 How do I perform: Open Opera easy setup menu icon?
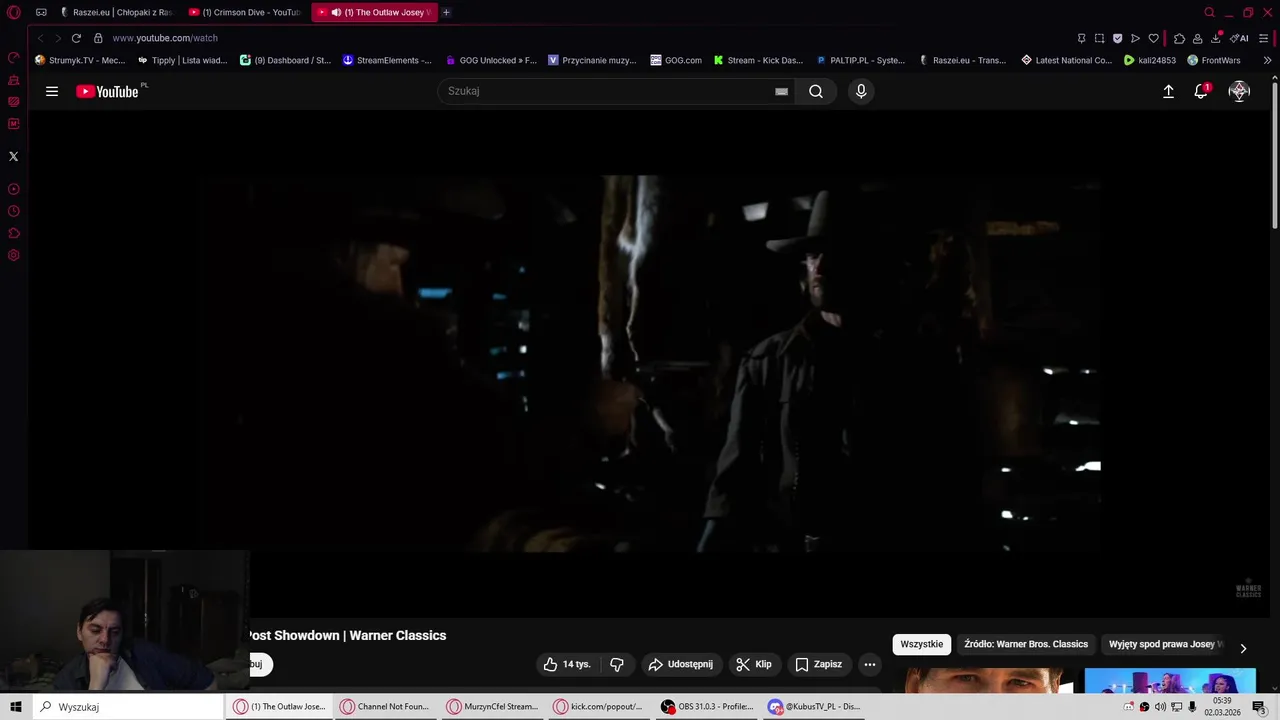click(1264, 38)
